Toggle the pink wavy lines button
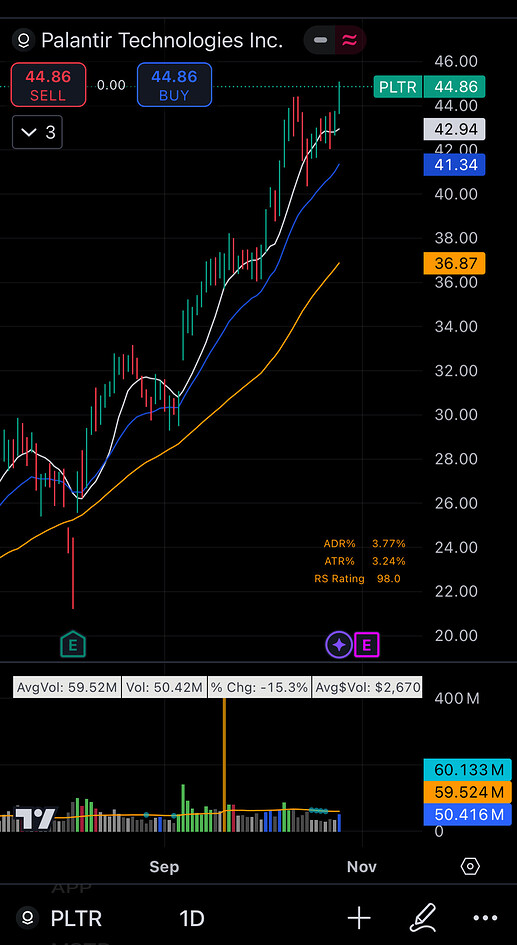 pyautogui.click(x=349, y=40)
